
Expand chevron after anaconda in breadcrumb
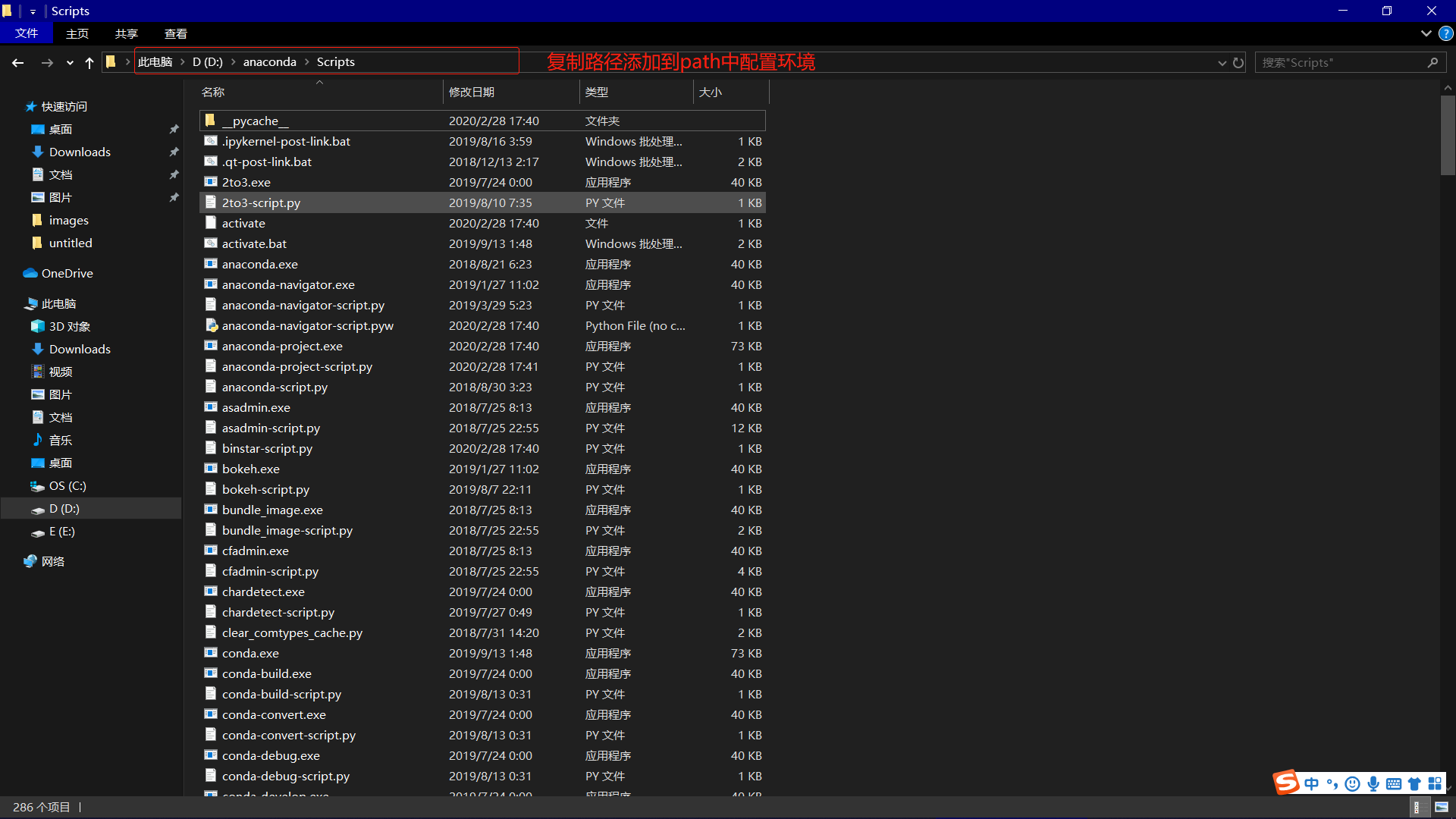click(307, 62)
